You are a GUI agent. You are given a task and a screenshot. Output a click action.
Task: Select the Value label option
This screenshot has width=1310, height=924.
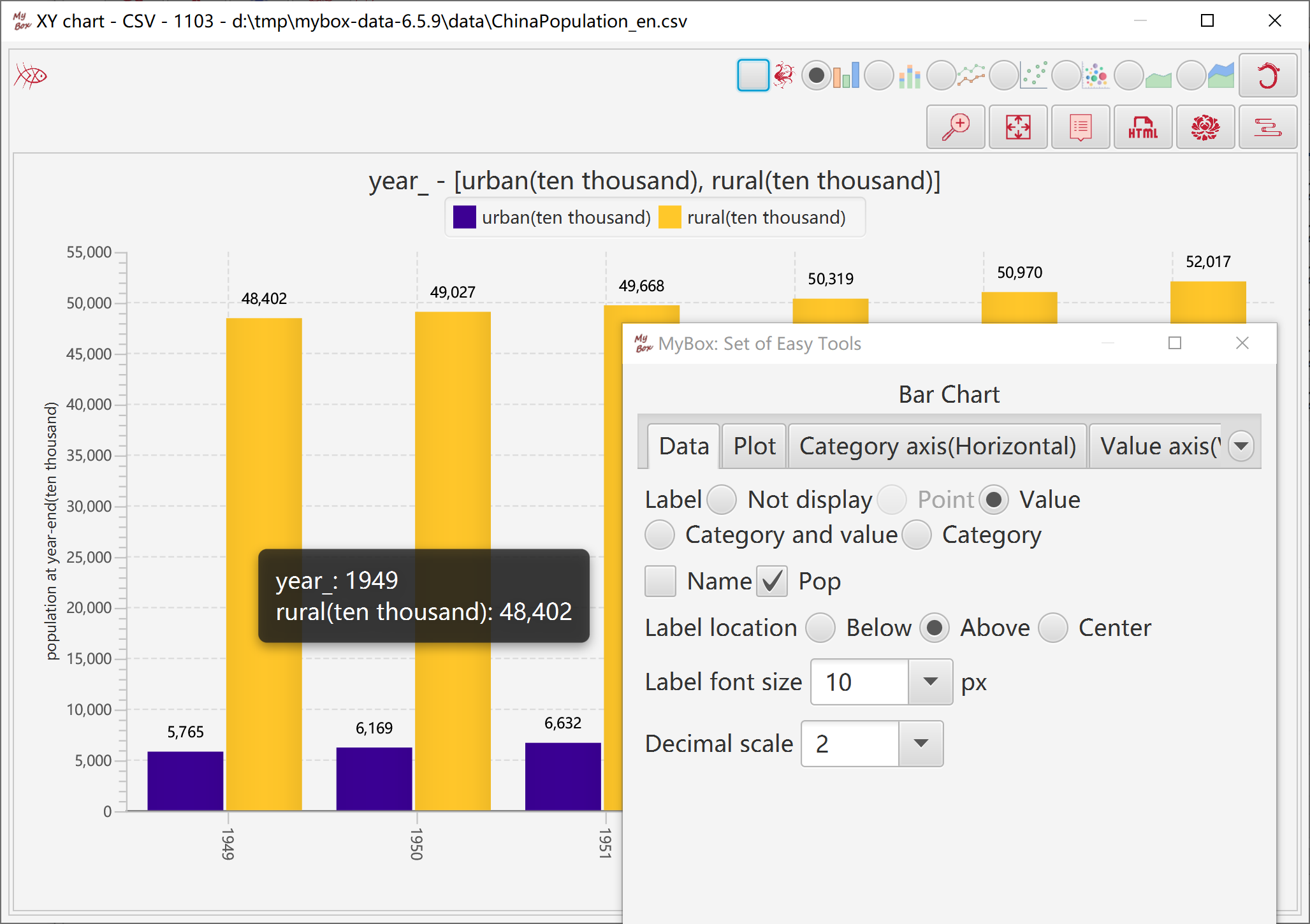pos(993,500)
